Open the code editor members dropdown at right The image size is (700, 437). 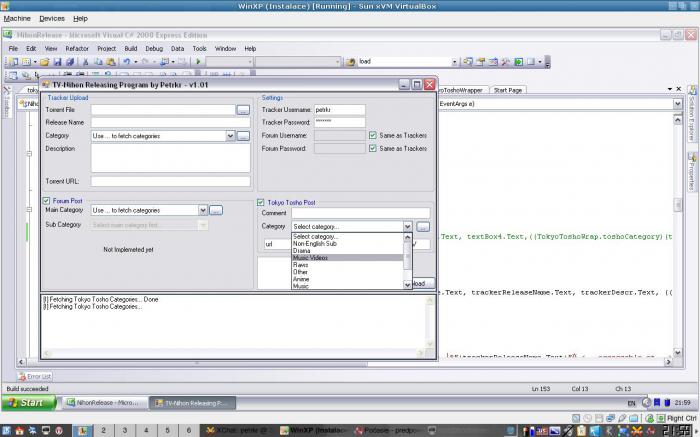pos(677,104)
